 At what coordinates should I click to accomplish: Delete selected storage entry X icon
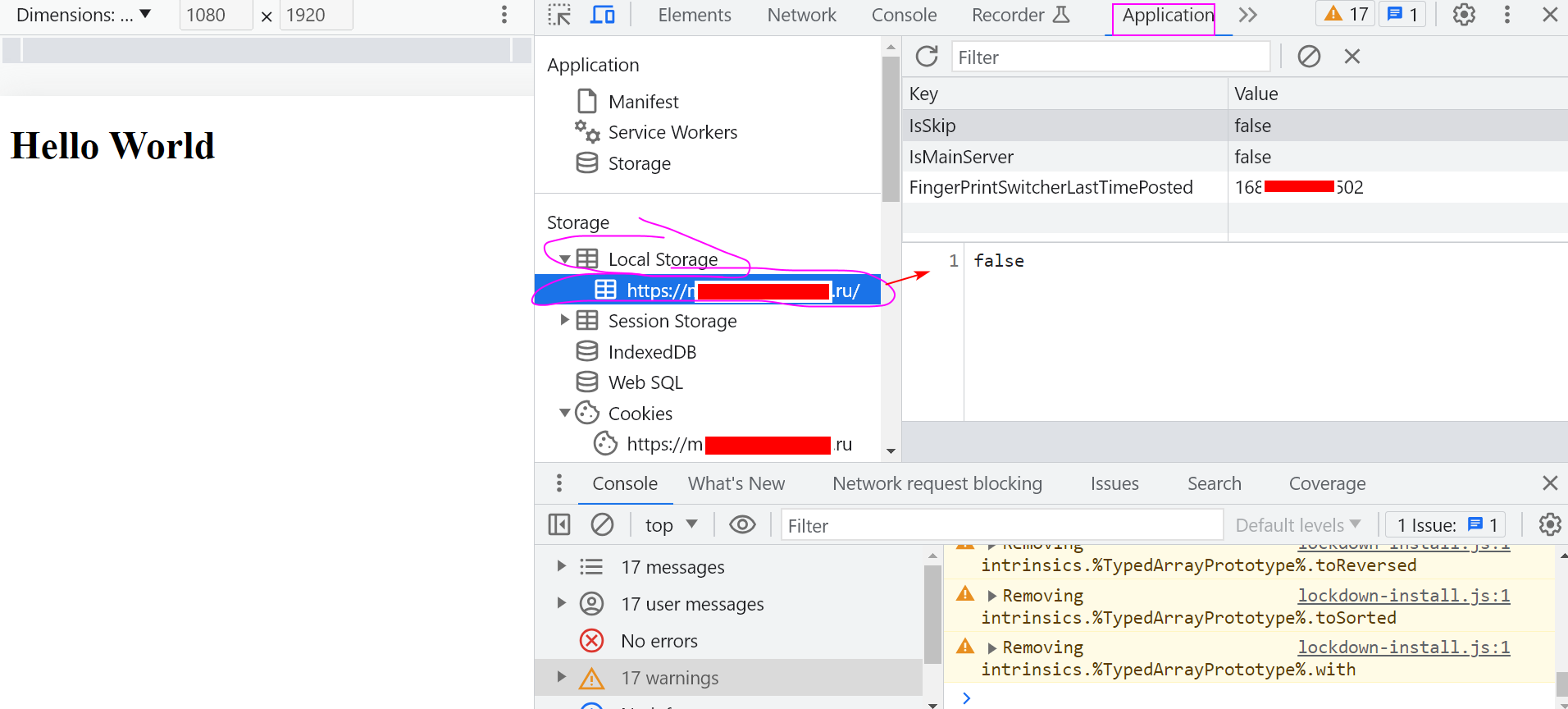coord(1352,57)
